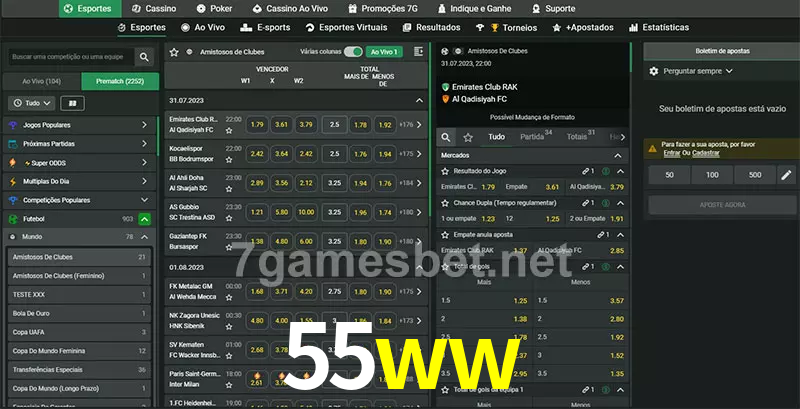This screenshot has height=409, width=800.
Task: Collapse the Mundo region list
Action: coord(144,237)
